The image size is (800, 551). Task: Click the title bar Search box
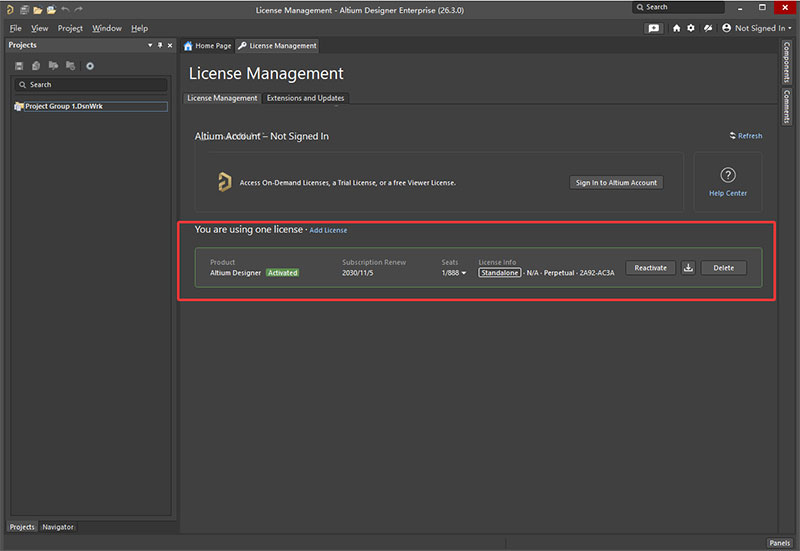coord(678,7)
